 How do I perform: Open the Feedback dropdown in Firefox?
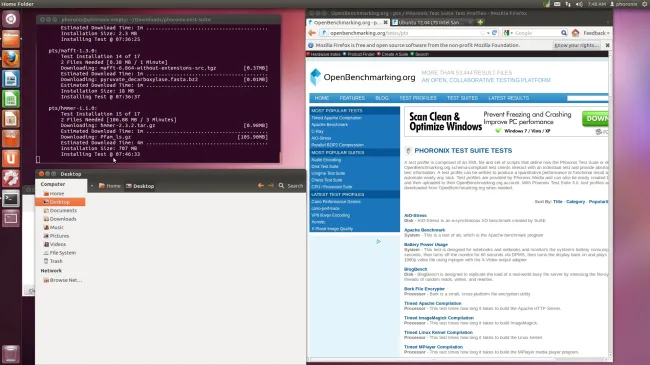point(596,33)
